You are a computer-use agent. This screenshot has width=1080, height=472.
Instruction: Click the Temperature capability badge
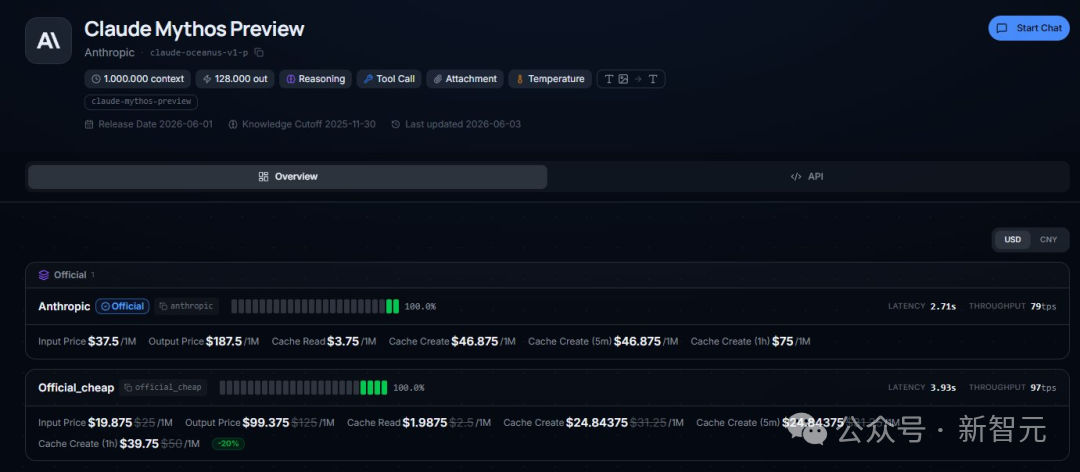[x=550, y=79]
